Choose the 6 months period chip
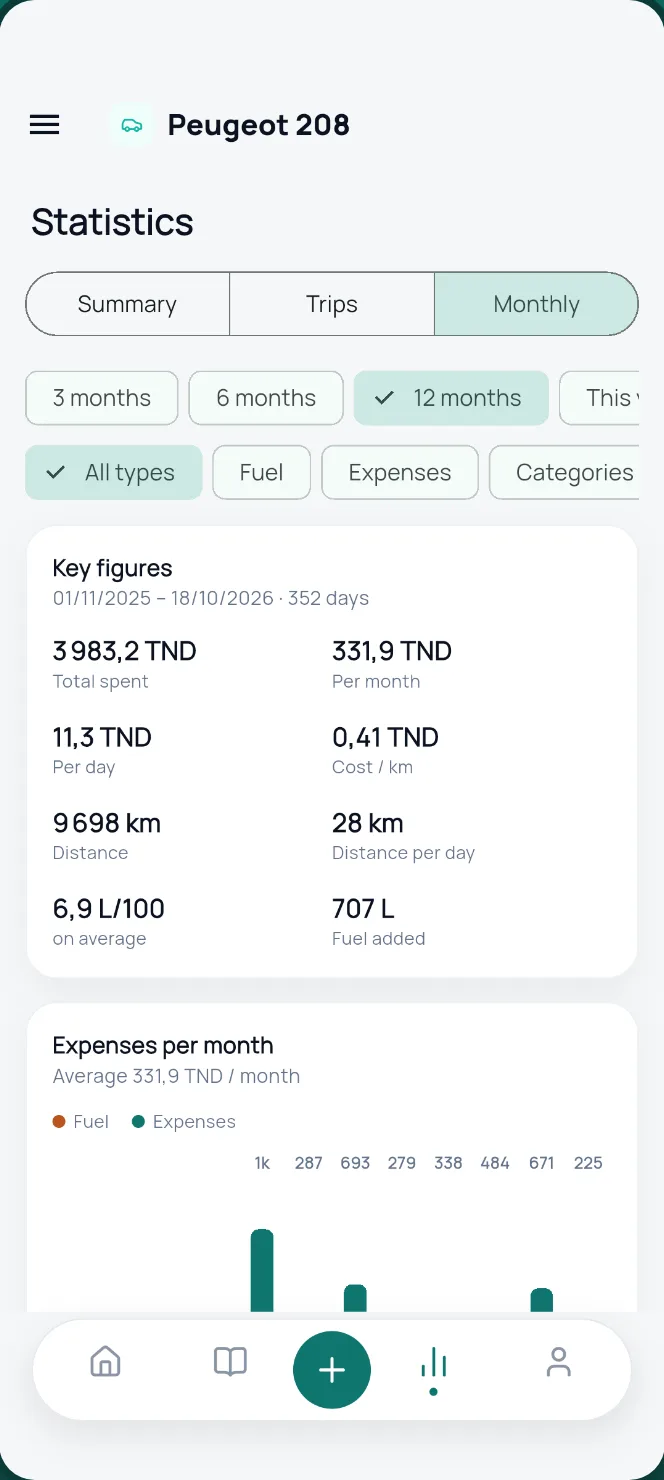Viewport: 664px width, 1480px height. [x=266, y=398]
